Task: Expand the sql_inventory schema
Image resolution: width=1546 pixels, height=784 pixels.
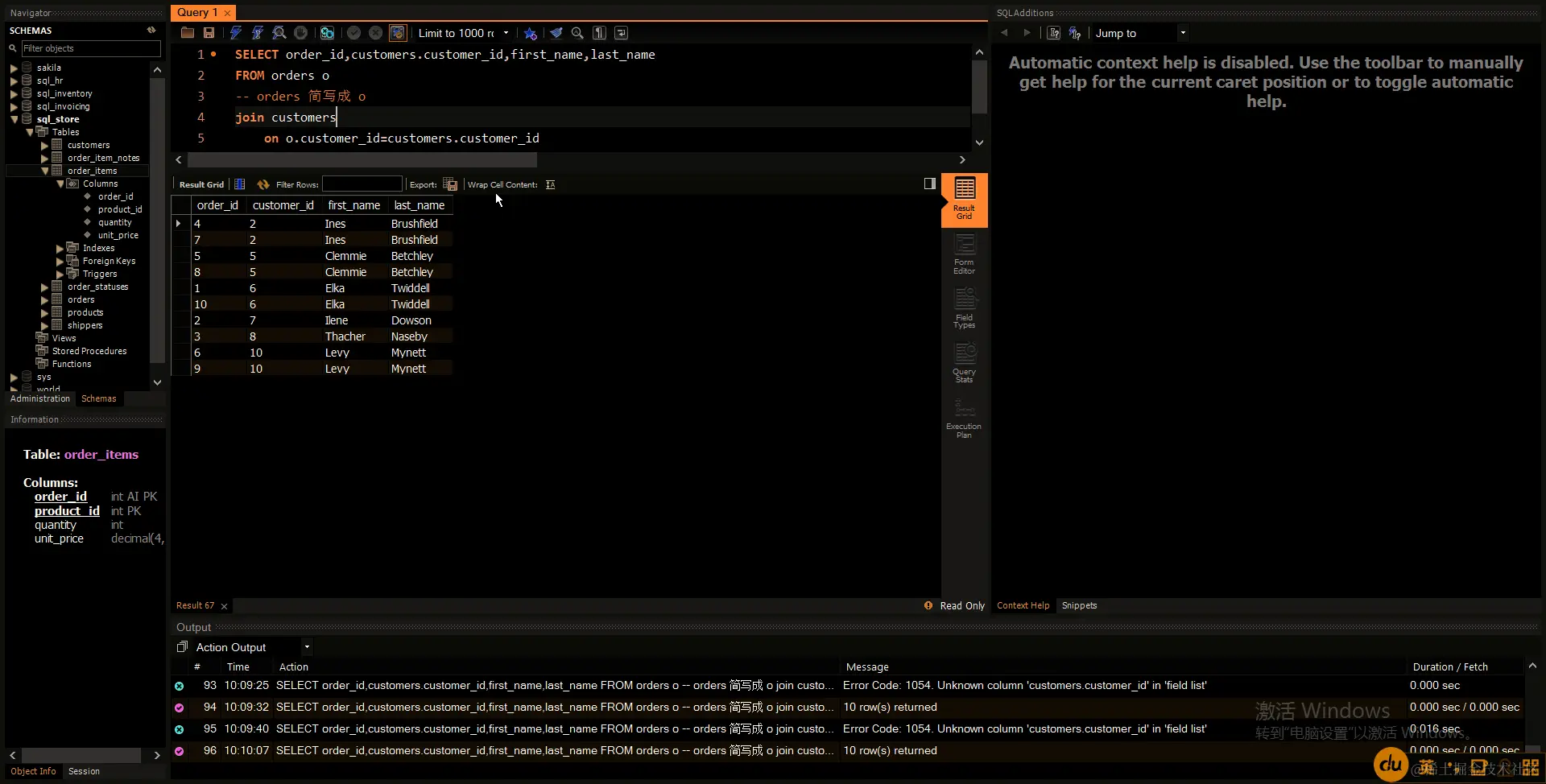Action: 14,93
